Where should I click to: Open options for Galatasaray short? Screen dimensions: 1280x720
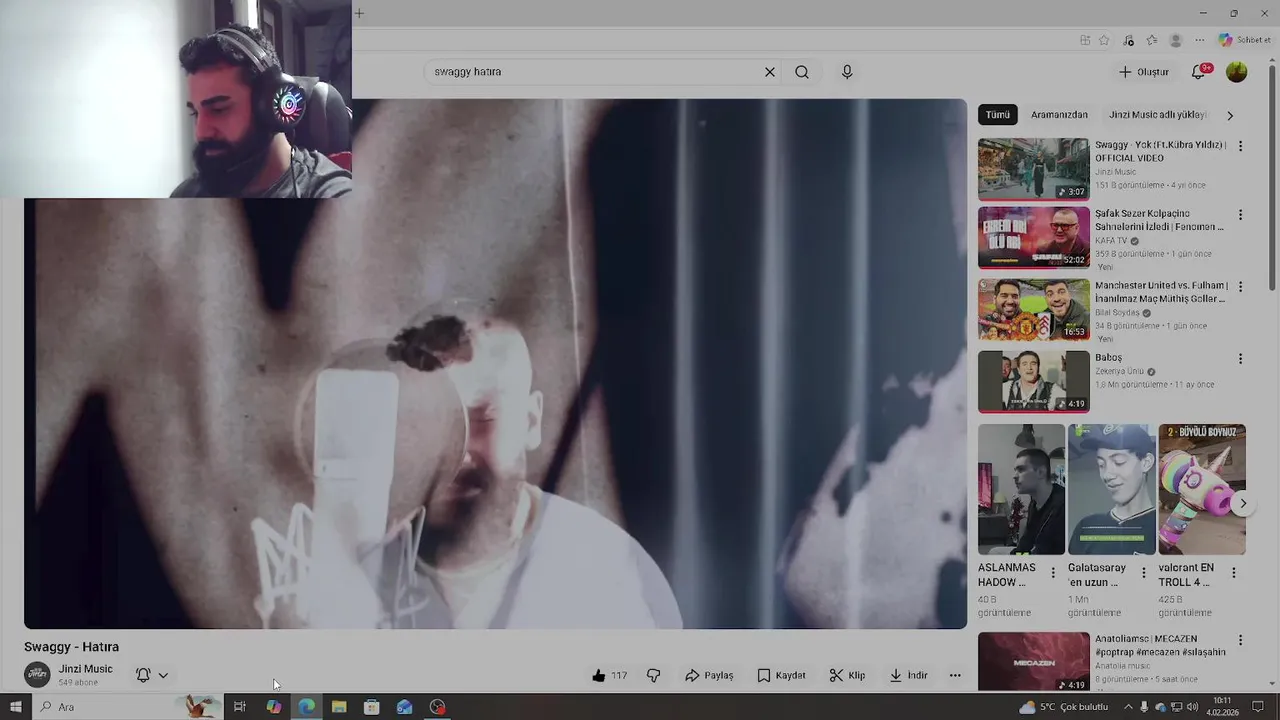pyautogui.click(x=1144, y=573)
